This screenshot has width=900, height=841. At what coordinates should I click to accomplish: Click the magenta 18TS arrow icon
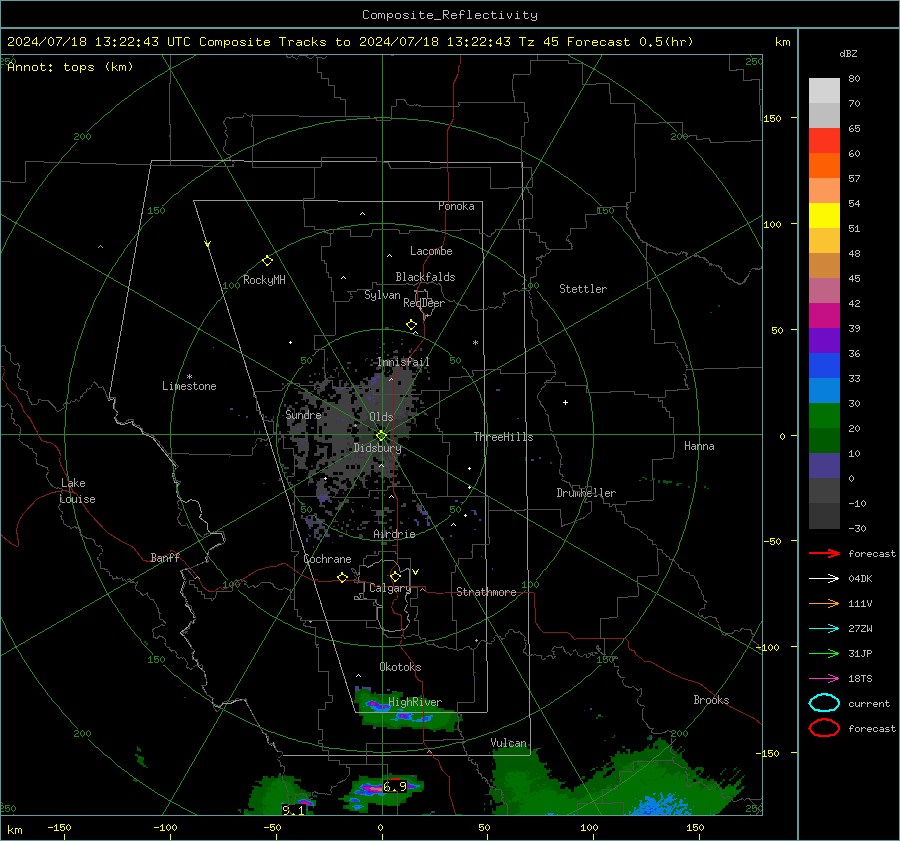pyautogui.click(x=824, y=679)
